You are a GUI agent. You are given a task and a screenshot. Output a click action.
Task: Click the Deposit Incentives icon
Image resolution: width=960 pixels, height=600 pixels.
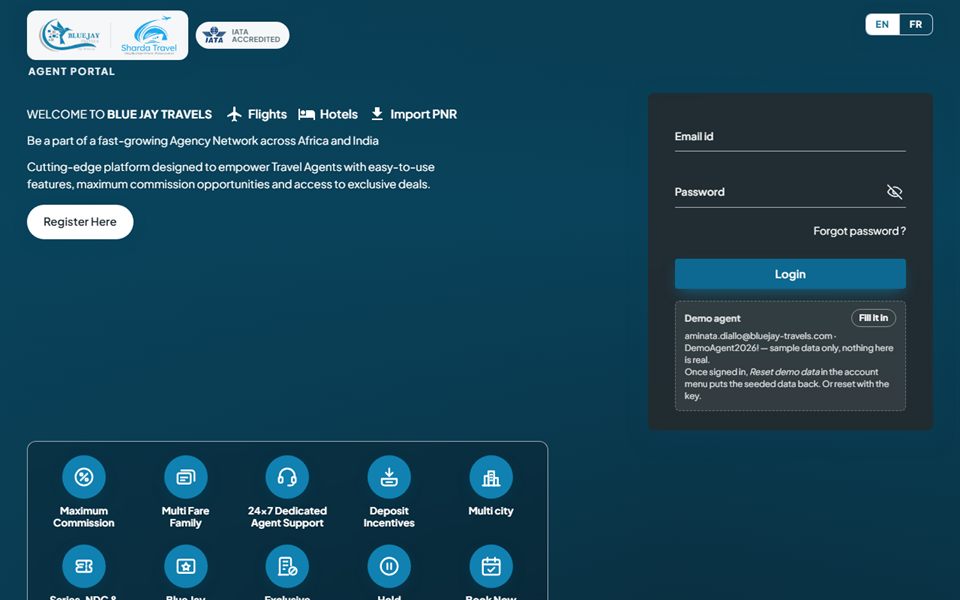pos(389,477)
